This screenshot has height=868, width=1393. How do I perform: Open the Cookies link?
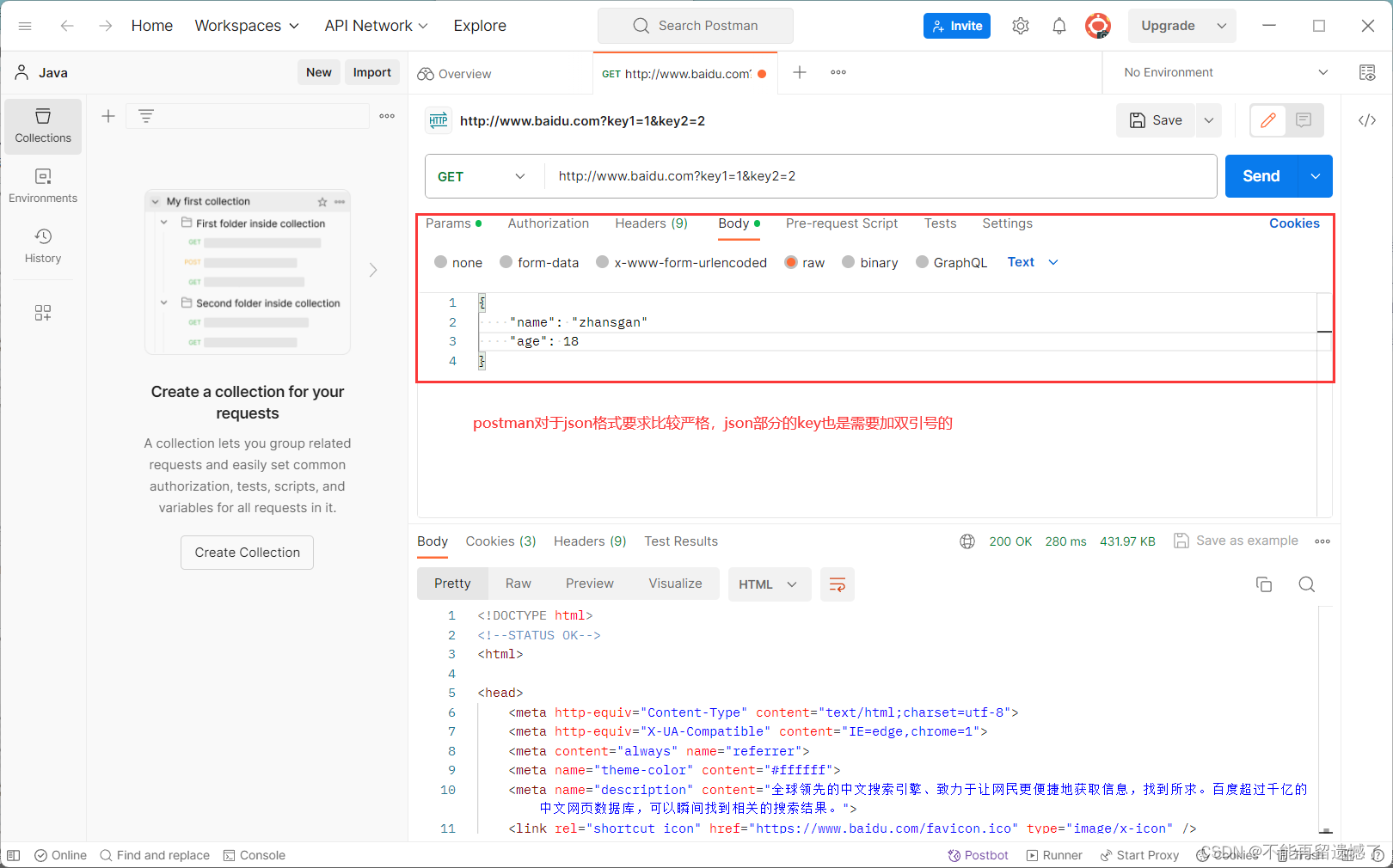pyautogui.click(x=1294, y=223)
